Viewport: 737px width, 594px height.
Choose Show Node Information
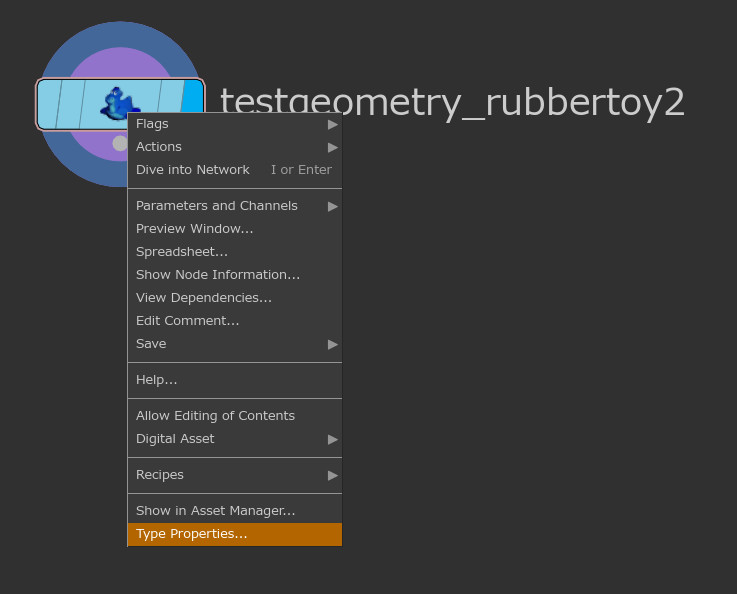point(218,275)
